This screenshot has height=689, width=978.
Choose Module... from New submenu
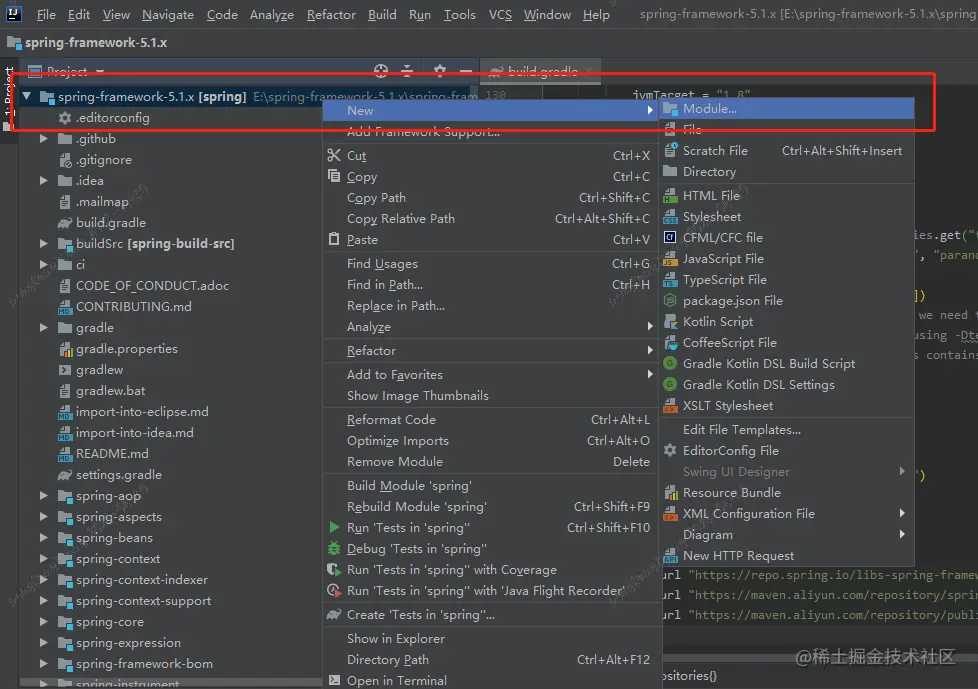tap(788, 108)
